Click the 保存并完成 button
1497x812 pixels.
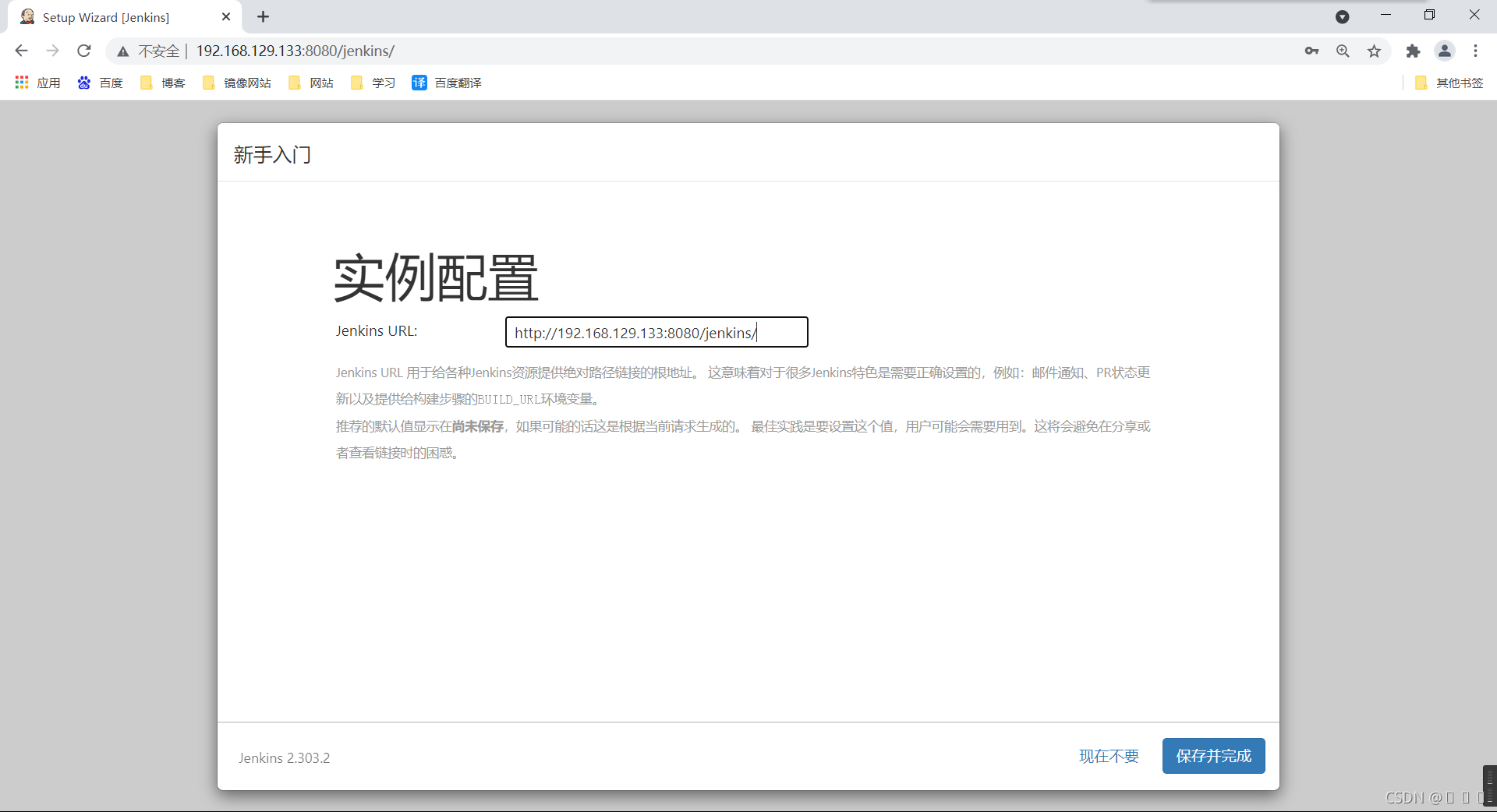click(x=1213, y=755)
